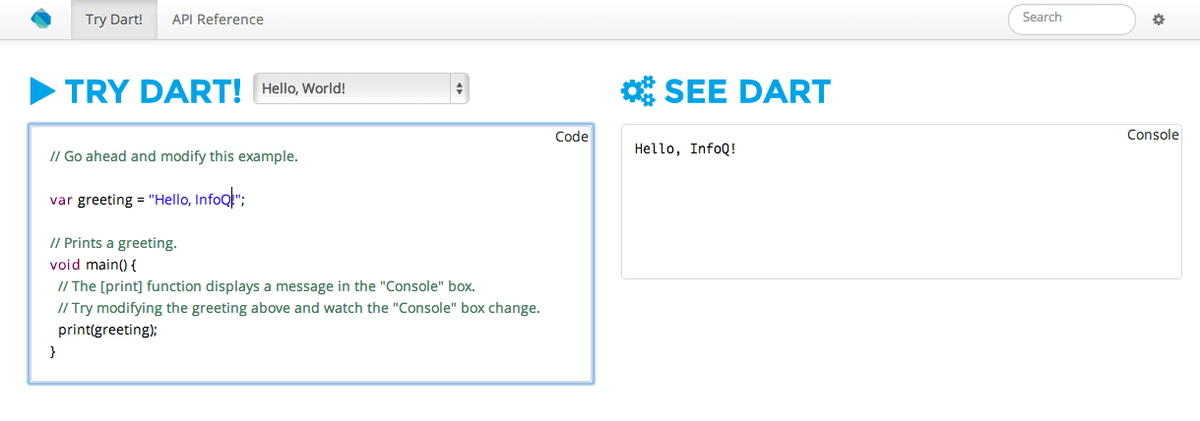
Task: Click the Hello, InfoQ! console output
Action: (x=685, y=149)
